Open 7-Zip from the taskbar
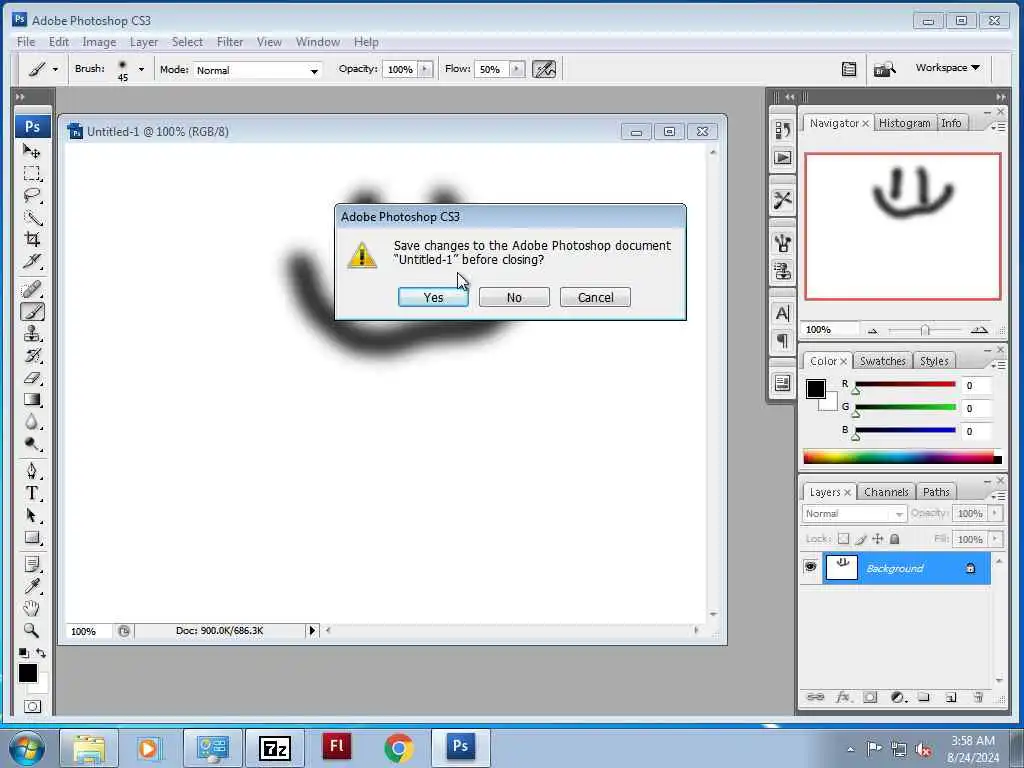The height and width of the screenshot is (768, 1024). (x=274, y=748)
